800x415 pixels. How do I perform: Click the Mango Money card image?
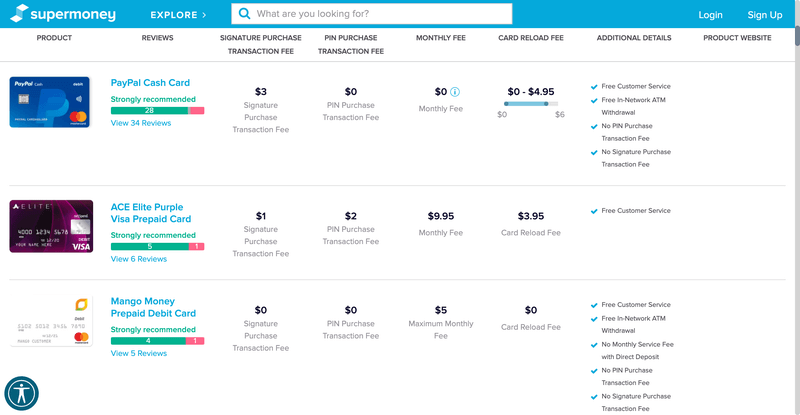pyautogui.click(x=52, y=323)
